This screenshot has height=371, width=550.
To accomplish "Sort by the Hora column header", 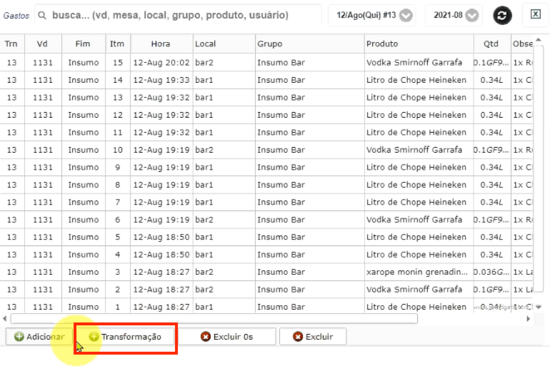I will tap(161, 44).
